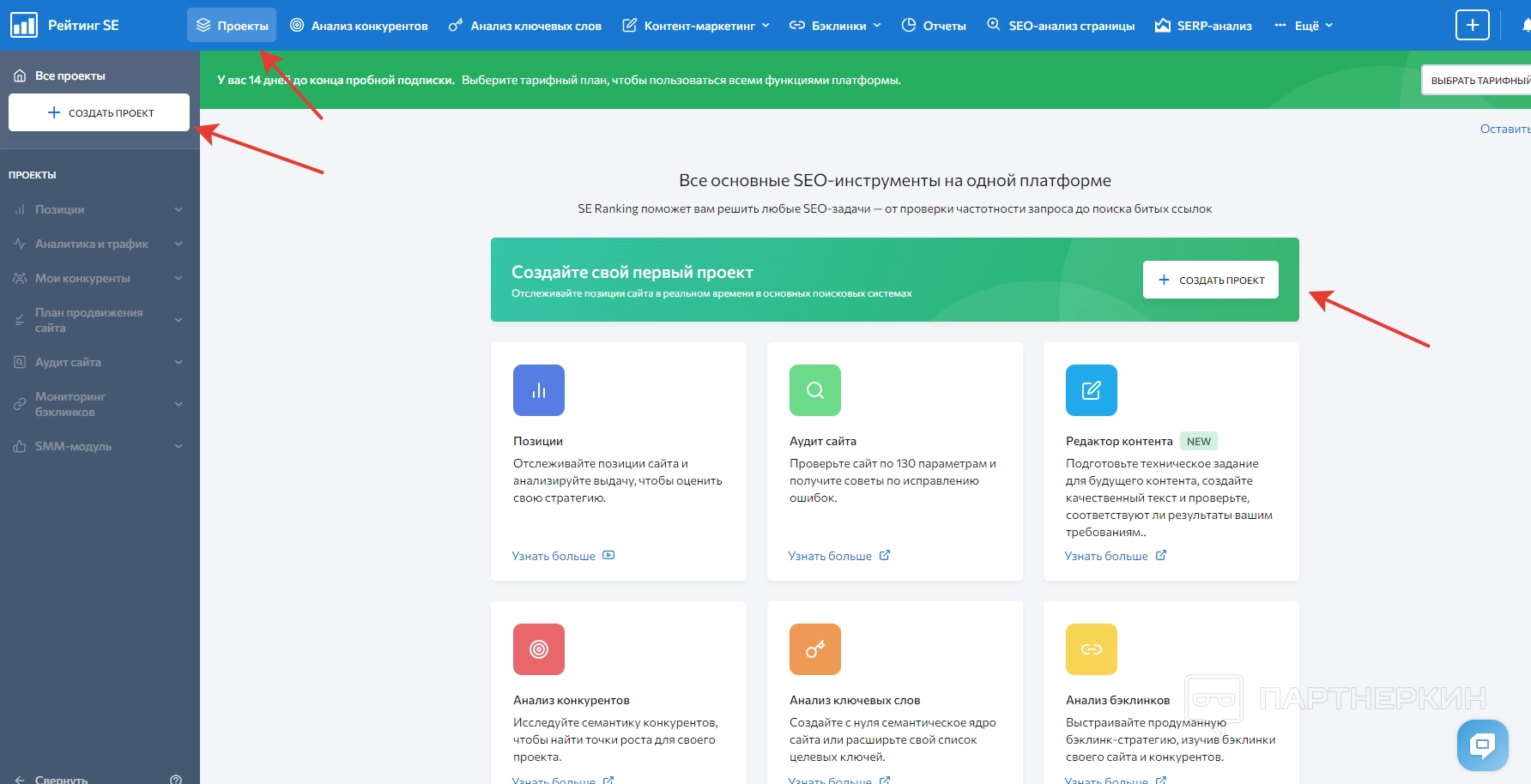The width and height of the screenshot is (1531, 784).
Task: Go to Анализ конкурентов tab
Action: pos(359,26)
